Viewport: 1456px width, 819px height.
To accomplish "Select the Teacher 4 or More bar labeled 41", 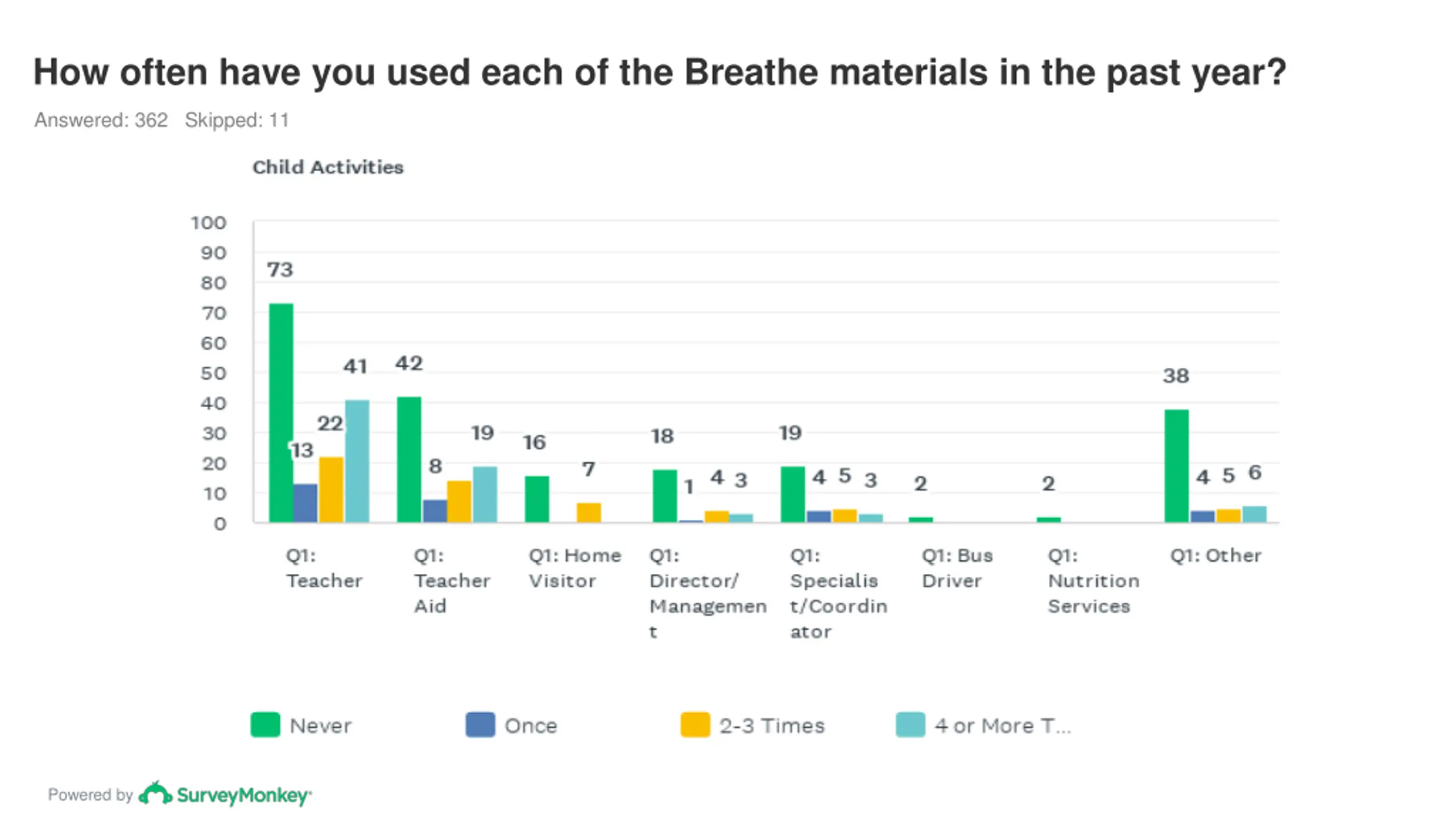I will tap(357, 461).
